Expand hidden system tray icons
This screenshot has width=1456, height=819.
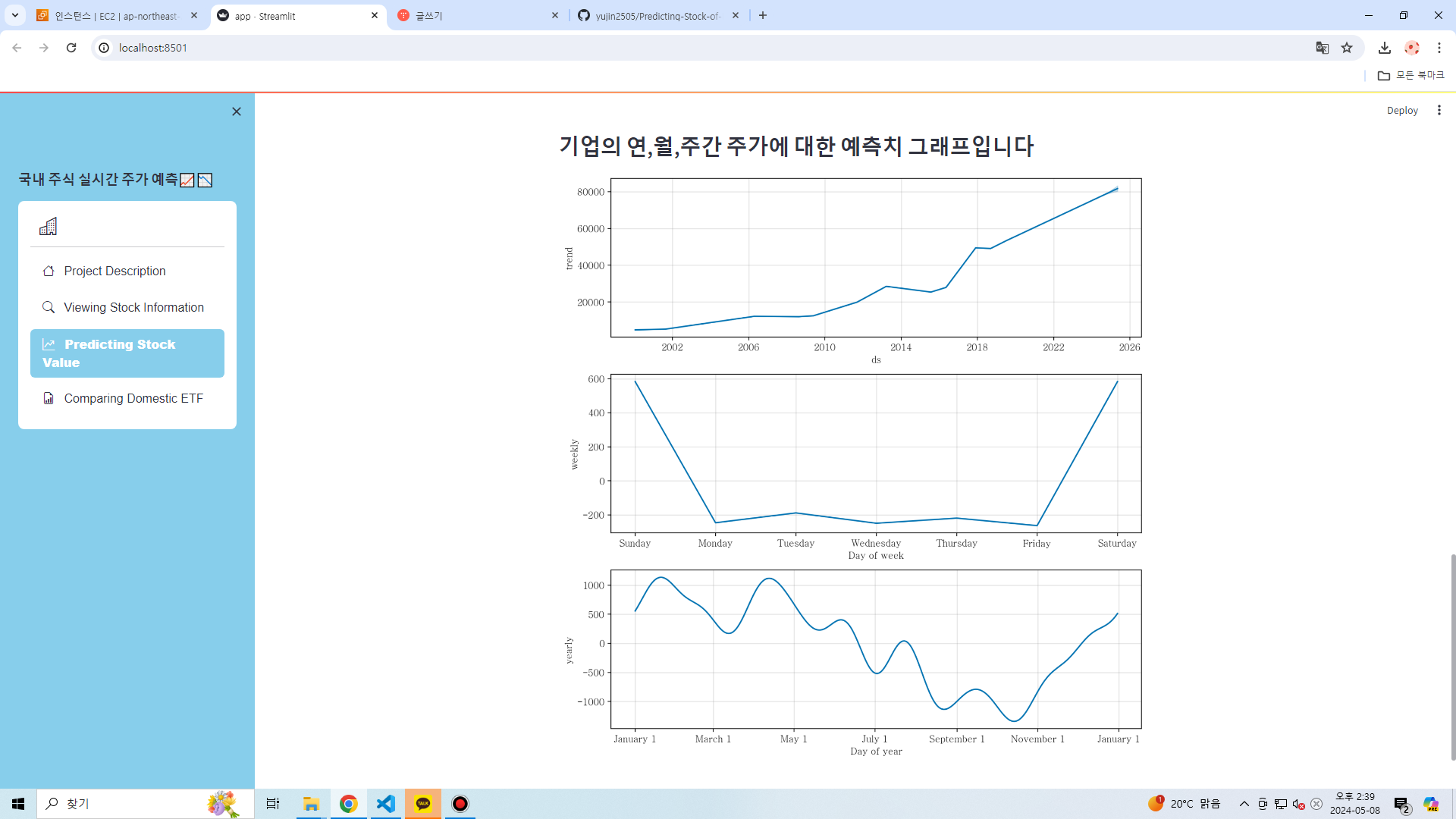click(1244, 803)
